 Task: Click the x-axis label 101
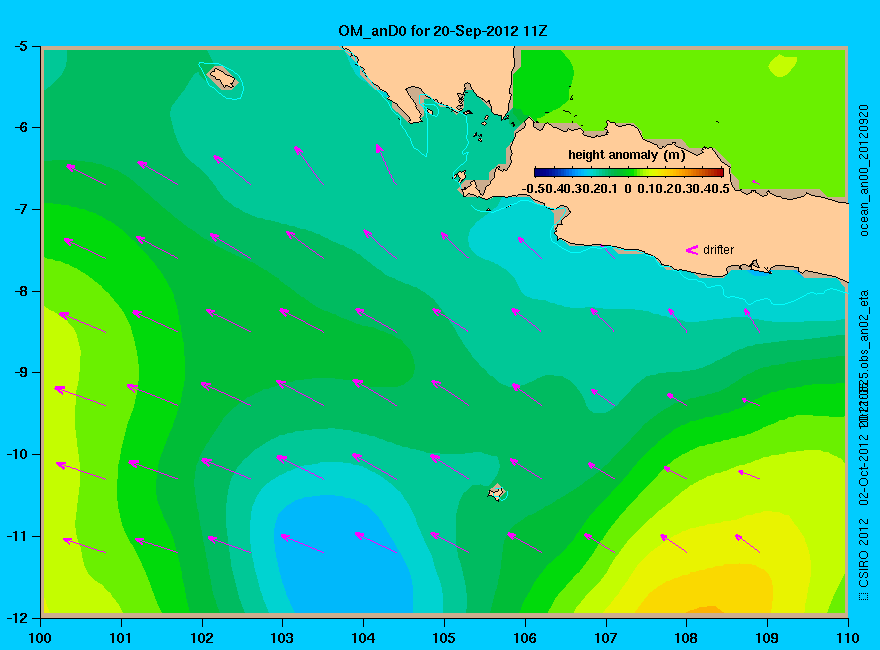coord(121,638)
